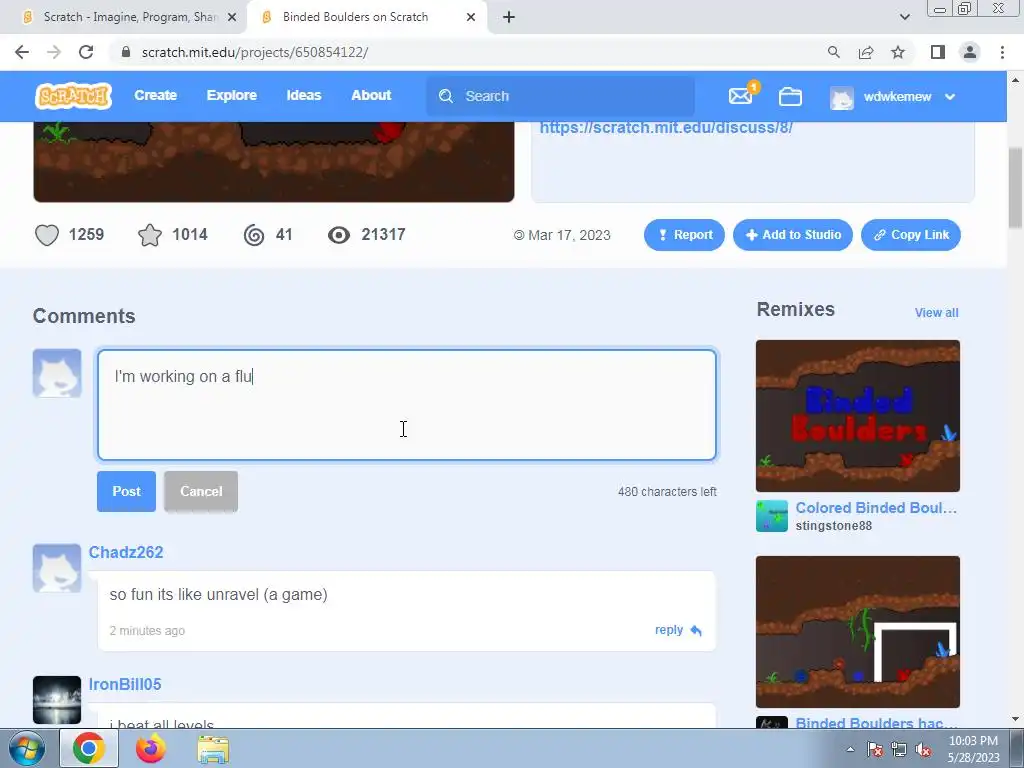Select the Binded Boulders on Scratch tab
The image size is (1024, 768).
click(x=356, y=18)
